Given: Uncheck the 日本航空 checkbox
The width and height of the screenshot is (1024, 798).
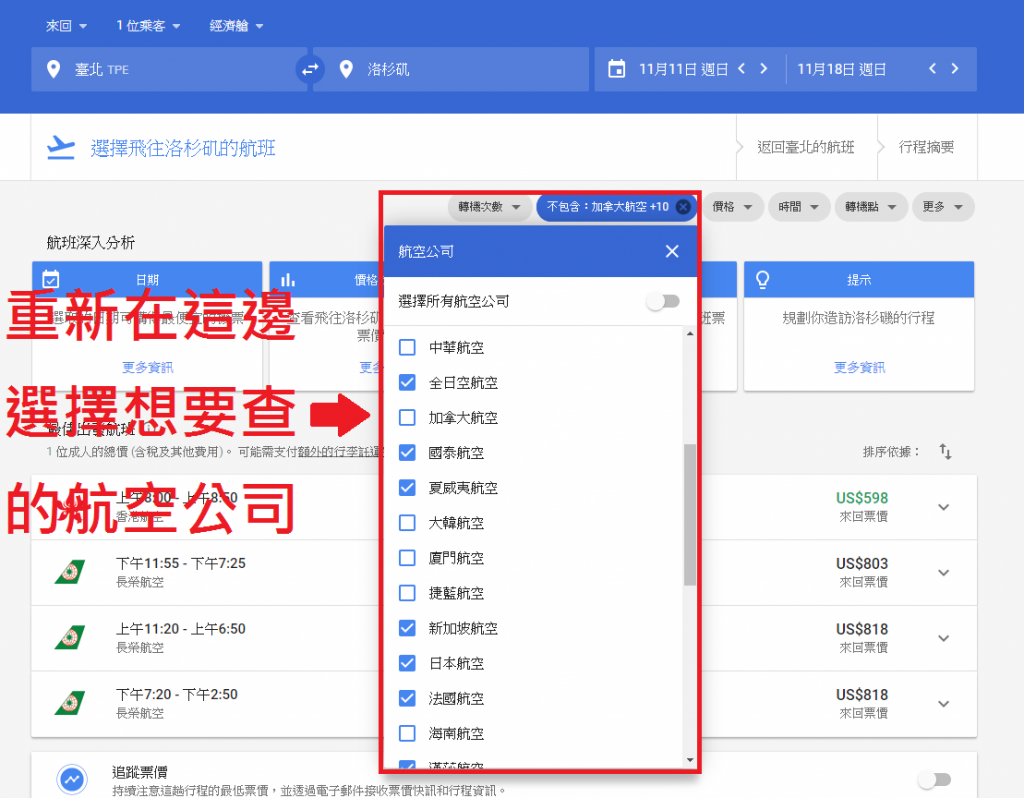Looking at the screenshot, I should 407,663.
